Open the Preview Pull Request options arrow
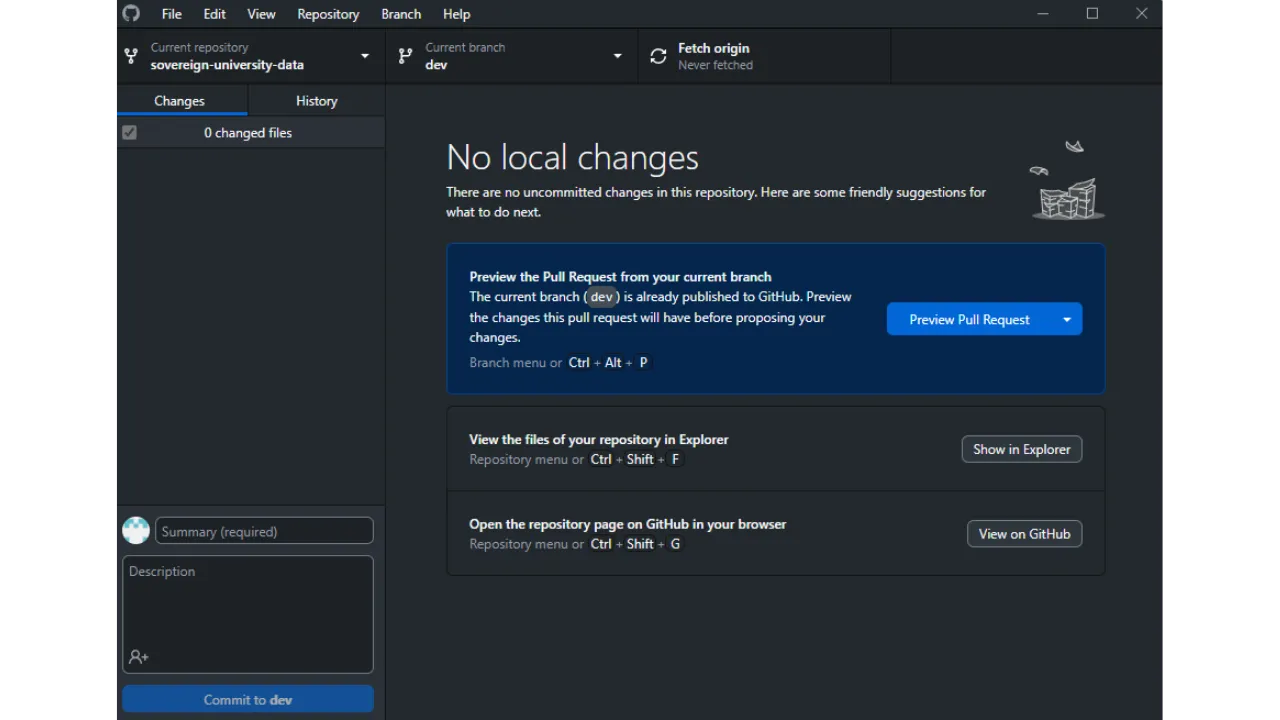This screenshot has width=1280, height=720. click(1067, 319)
